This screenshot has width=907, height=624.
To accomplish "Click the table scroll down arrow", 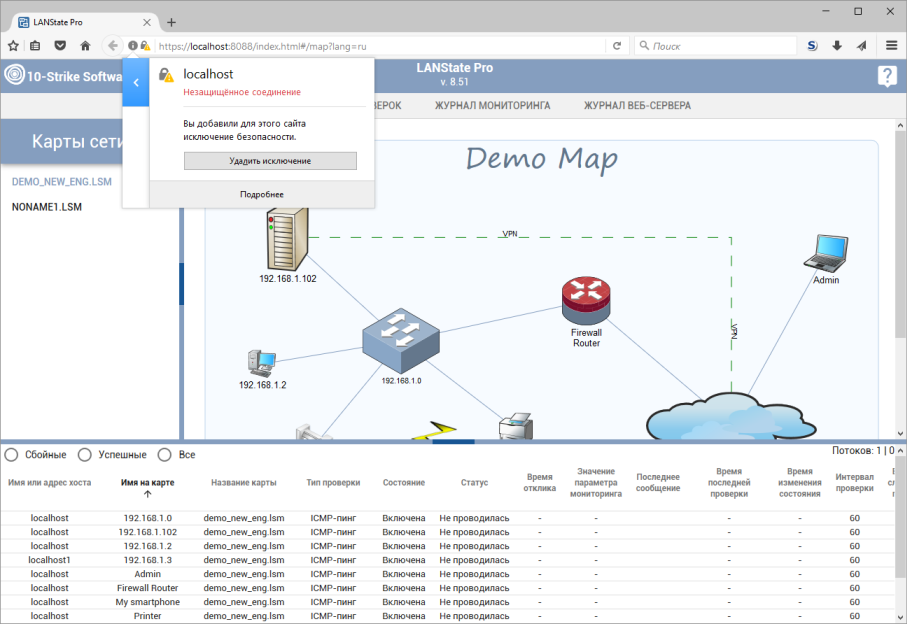I will pos(901,616).
